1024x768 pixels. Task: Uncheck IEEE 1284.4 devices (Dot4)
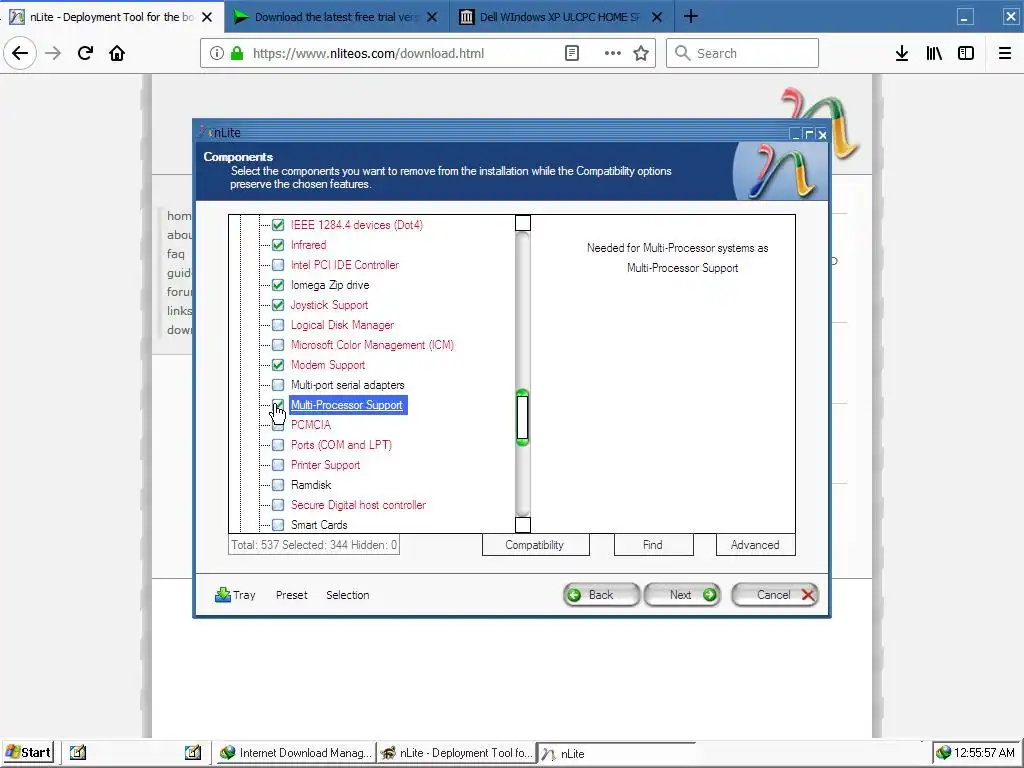pos(278,225)
